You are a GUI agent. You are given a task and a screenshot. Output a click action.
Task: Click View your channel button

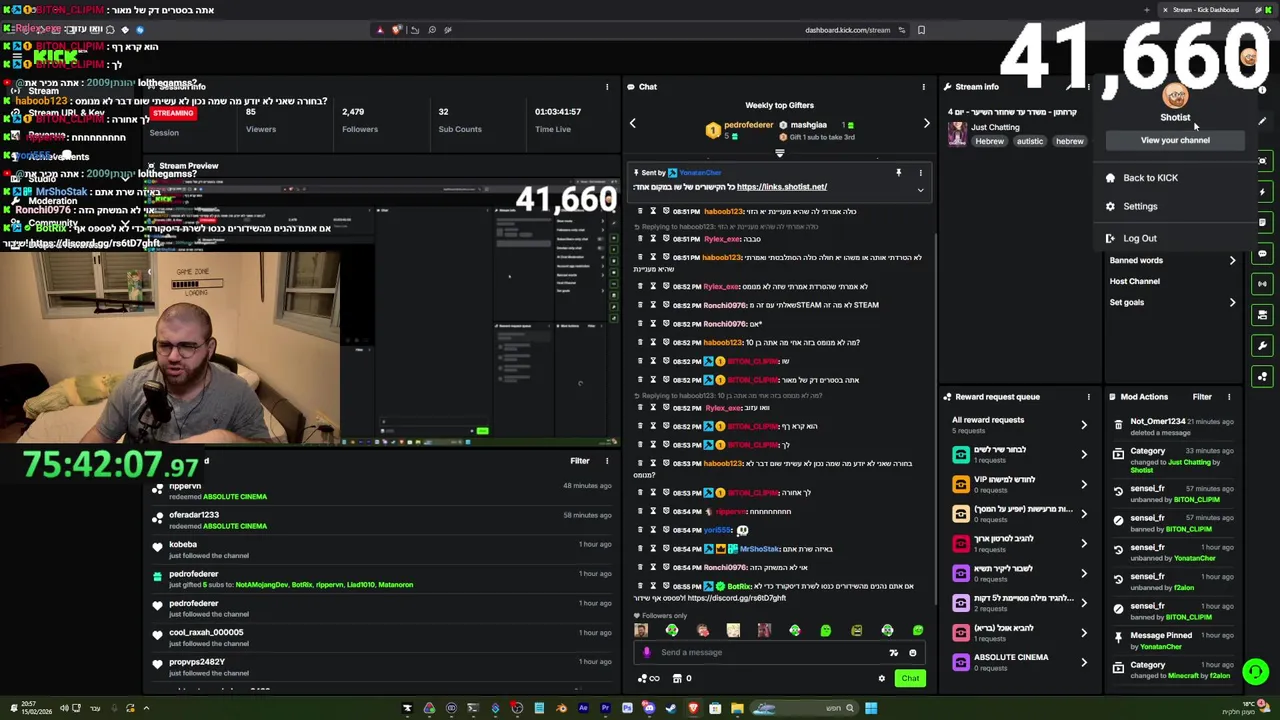tap(1175, 140)
